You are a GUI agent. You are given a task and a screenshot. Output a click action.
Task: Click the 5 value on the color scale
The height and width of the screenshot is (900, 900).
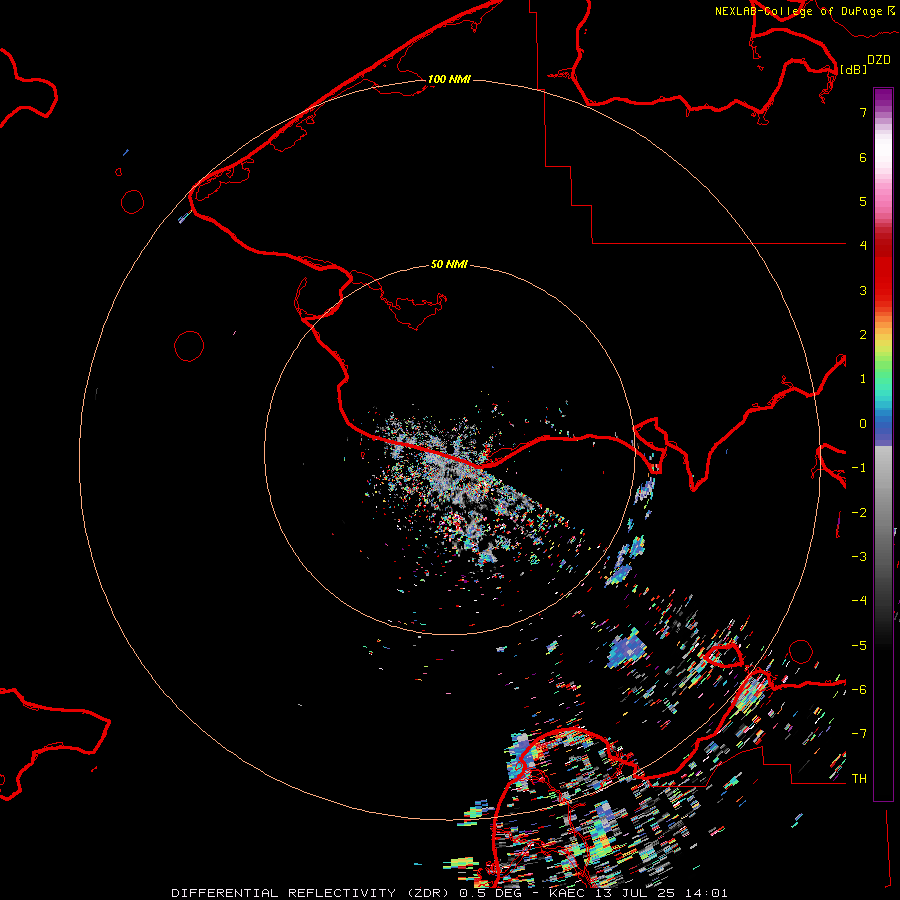click(x=863, y=201)
